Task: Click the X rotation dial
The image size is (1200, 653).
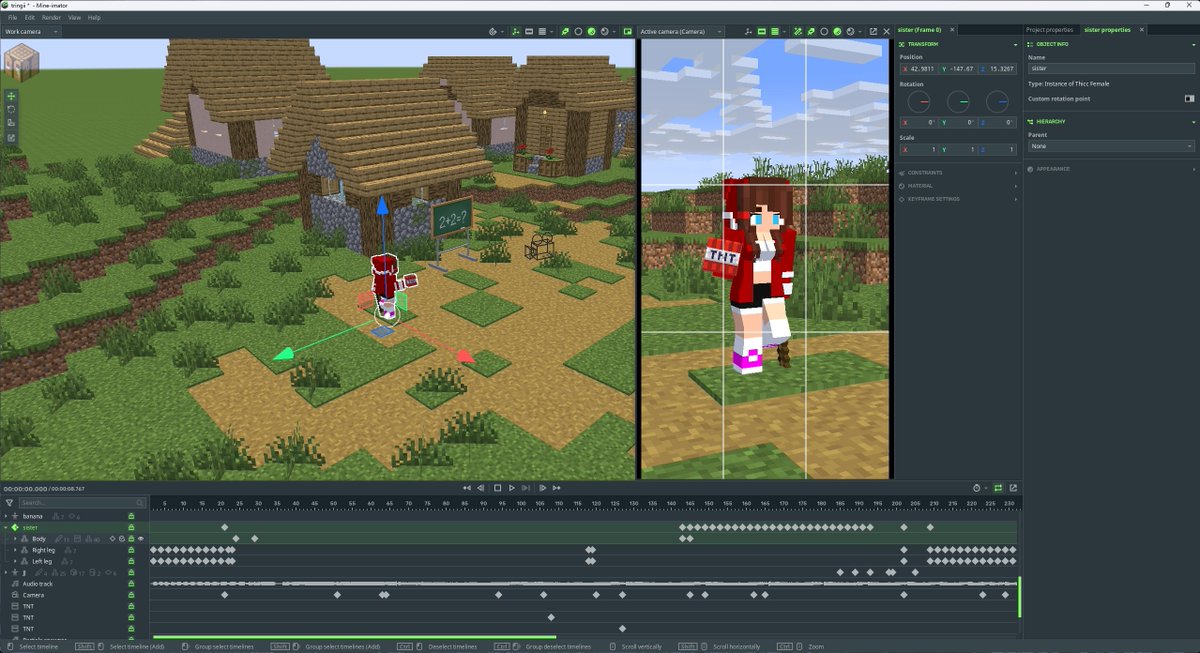Action: coord(918,101)
